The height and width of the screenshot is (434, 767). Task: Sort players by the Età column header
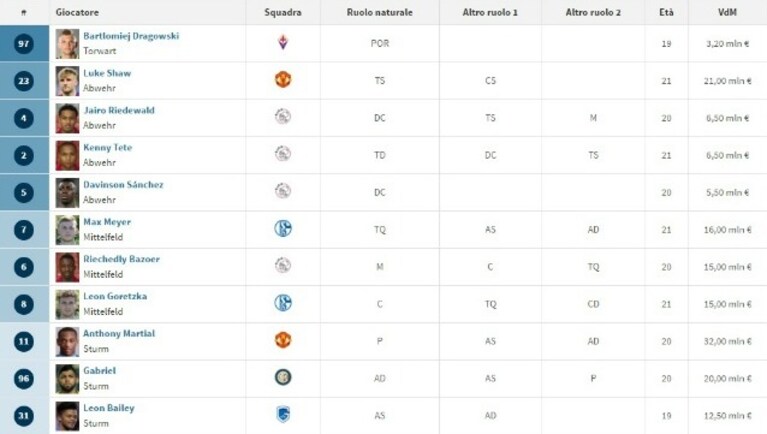point(666,12)
